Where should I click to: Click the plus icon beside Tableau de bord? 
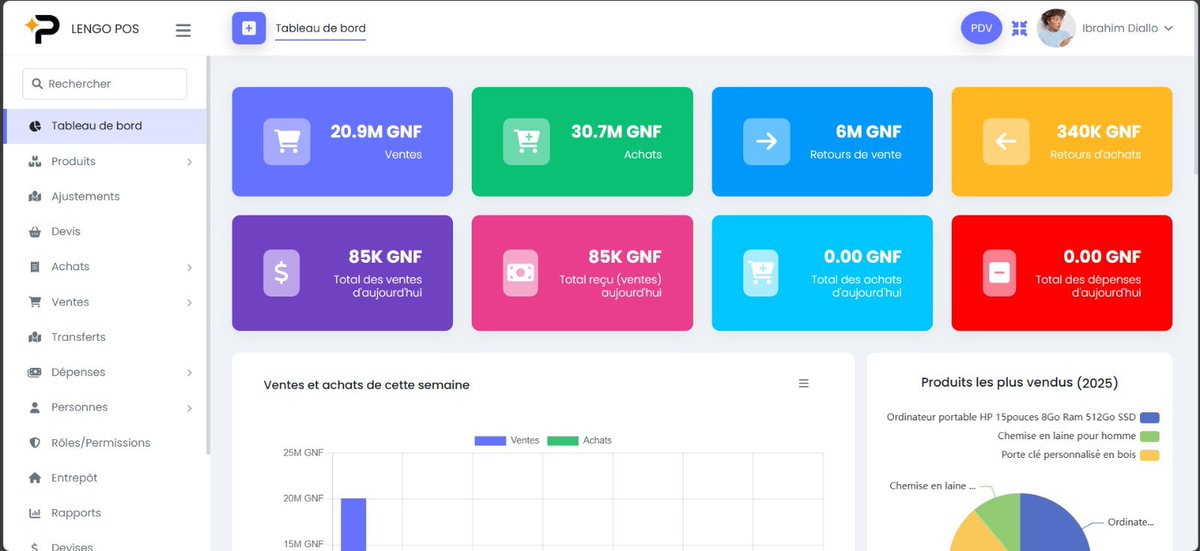pos(249,28)
